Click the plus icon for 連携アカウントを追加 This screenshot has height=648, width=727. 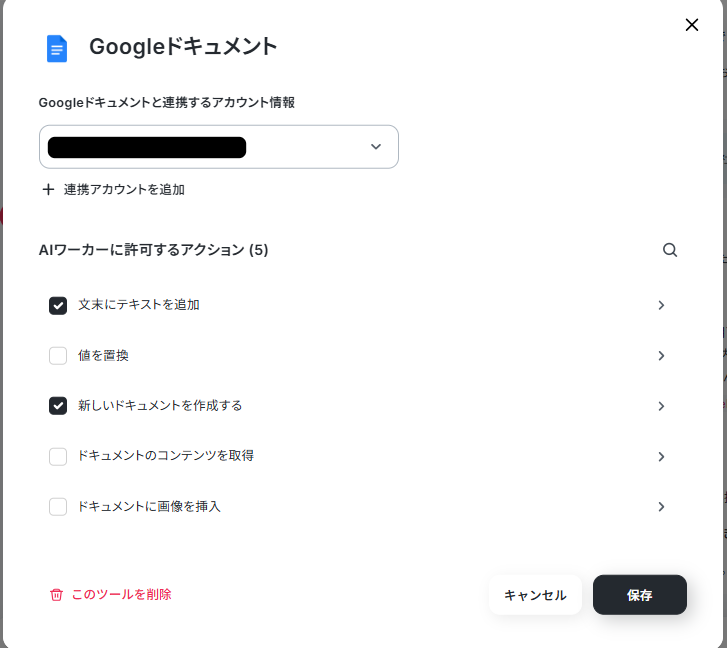pos(48,189)
